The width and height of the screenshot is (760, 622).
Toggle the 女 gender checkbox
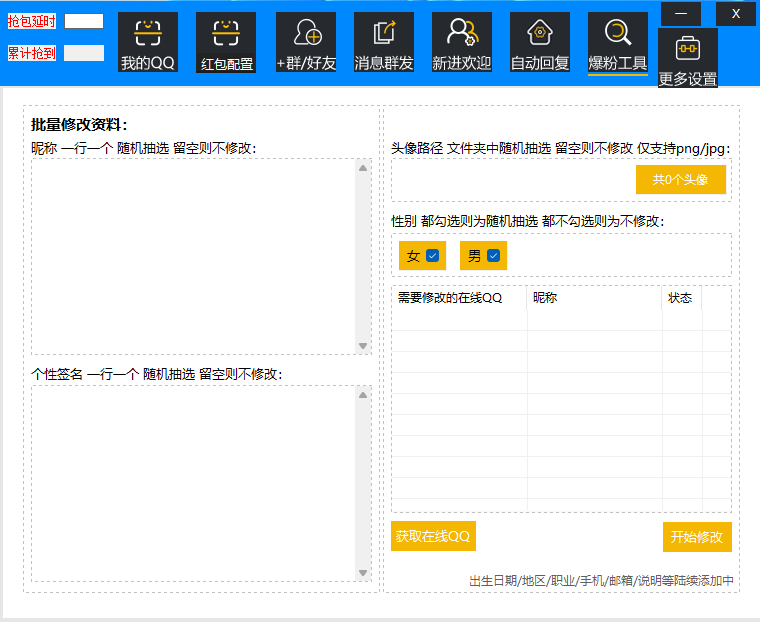click(433, 256)
